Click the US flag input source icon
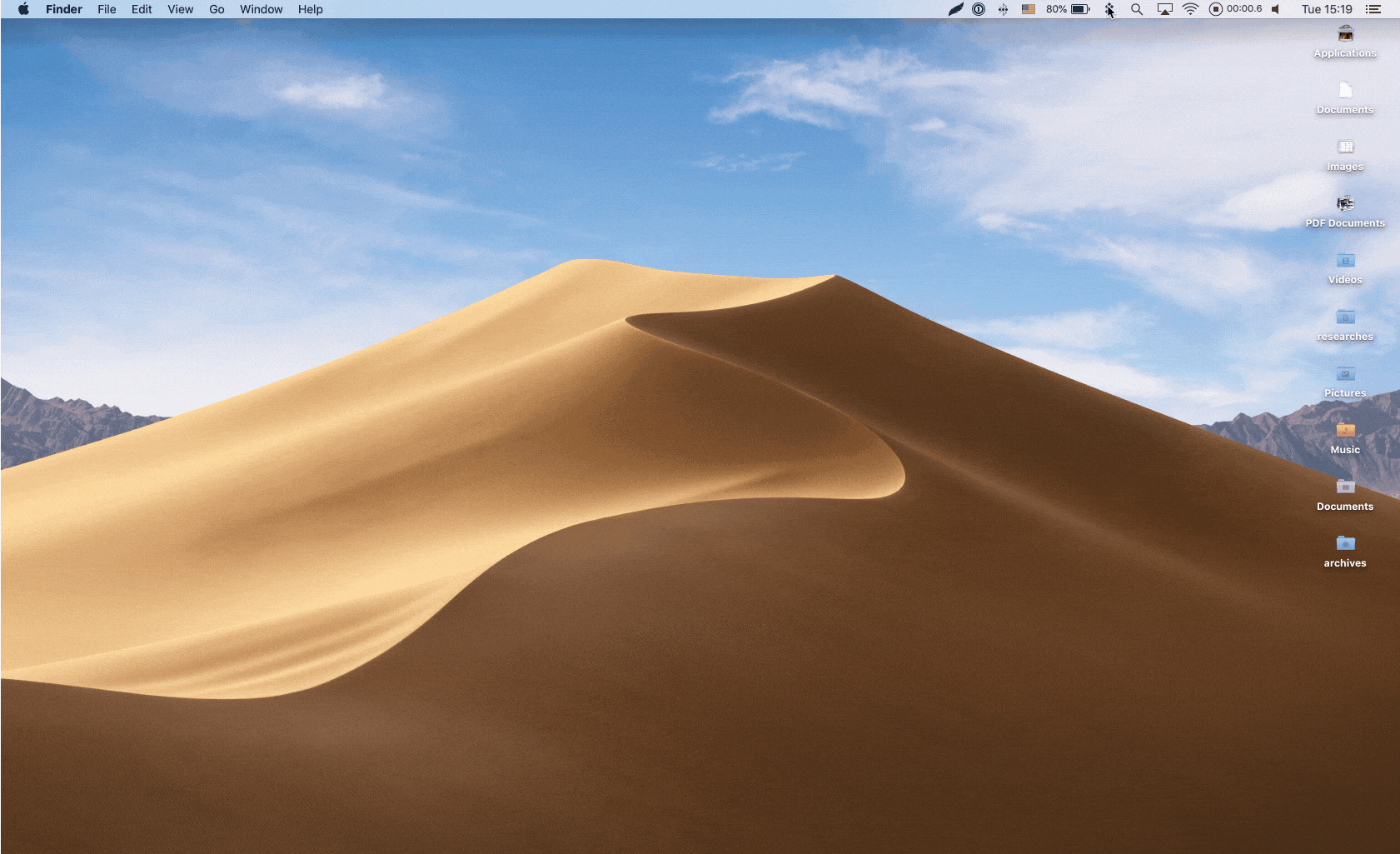This screenshot has height=854, width=1400. (x=1029, y=9)
